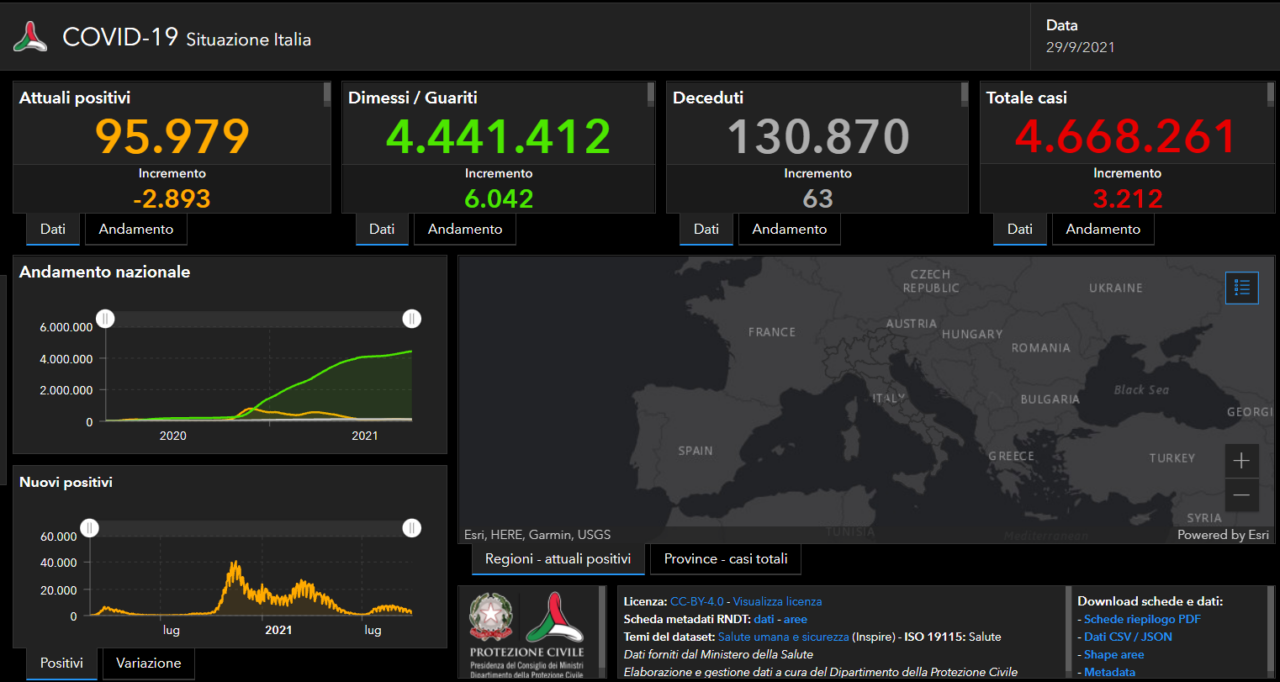Click the ROMANIA label on map
Screen dimensions: 1280x682
(x=1040, y=348)
